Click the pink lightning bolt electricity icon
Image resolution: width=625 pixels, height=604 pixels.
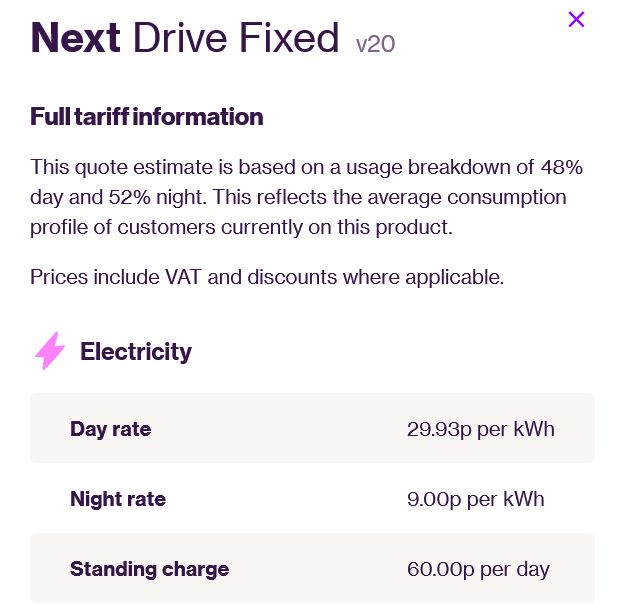tap(50, 351)
